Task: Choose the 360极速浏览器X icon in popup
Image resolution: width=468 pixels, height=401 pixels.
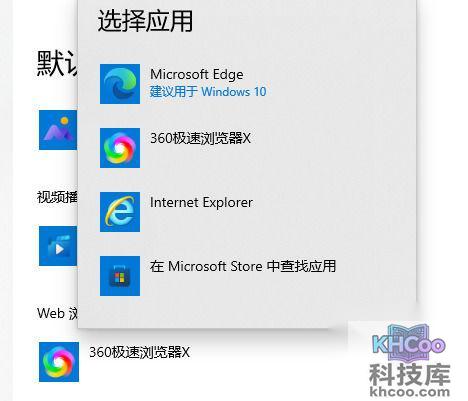Action: tap(120, 148)
